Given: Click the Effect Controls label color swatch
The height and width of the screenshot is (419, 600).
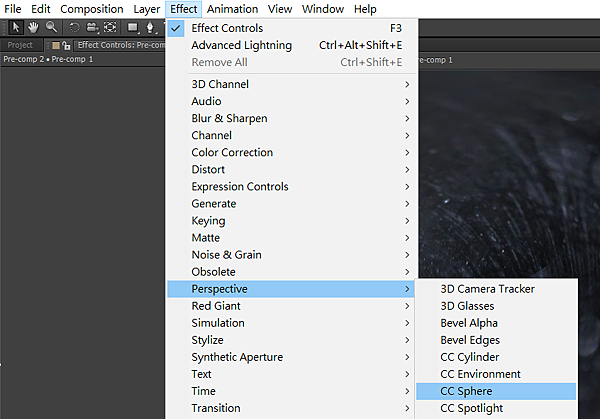Looking at the screenshot, I should click(55, 45).
